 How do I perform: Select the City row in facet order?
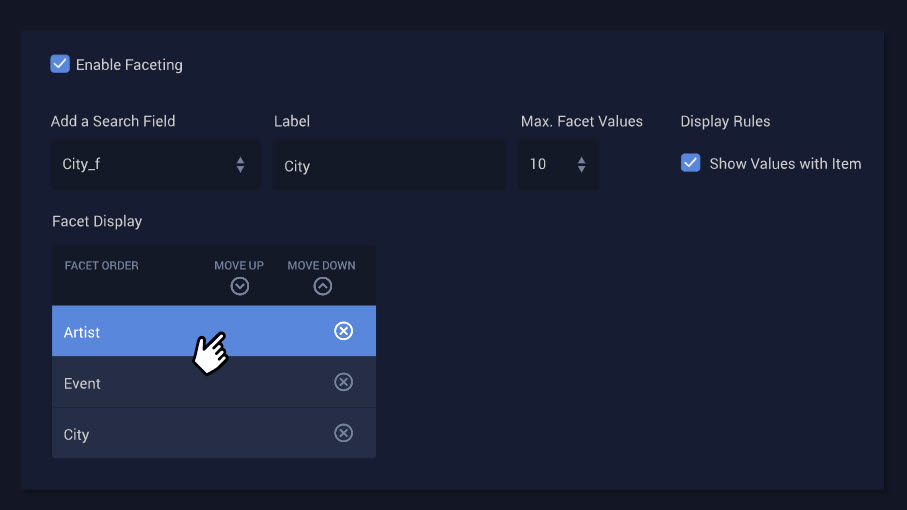[x=214, y=433]
